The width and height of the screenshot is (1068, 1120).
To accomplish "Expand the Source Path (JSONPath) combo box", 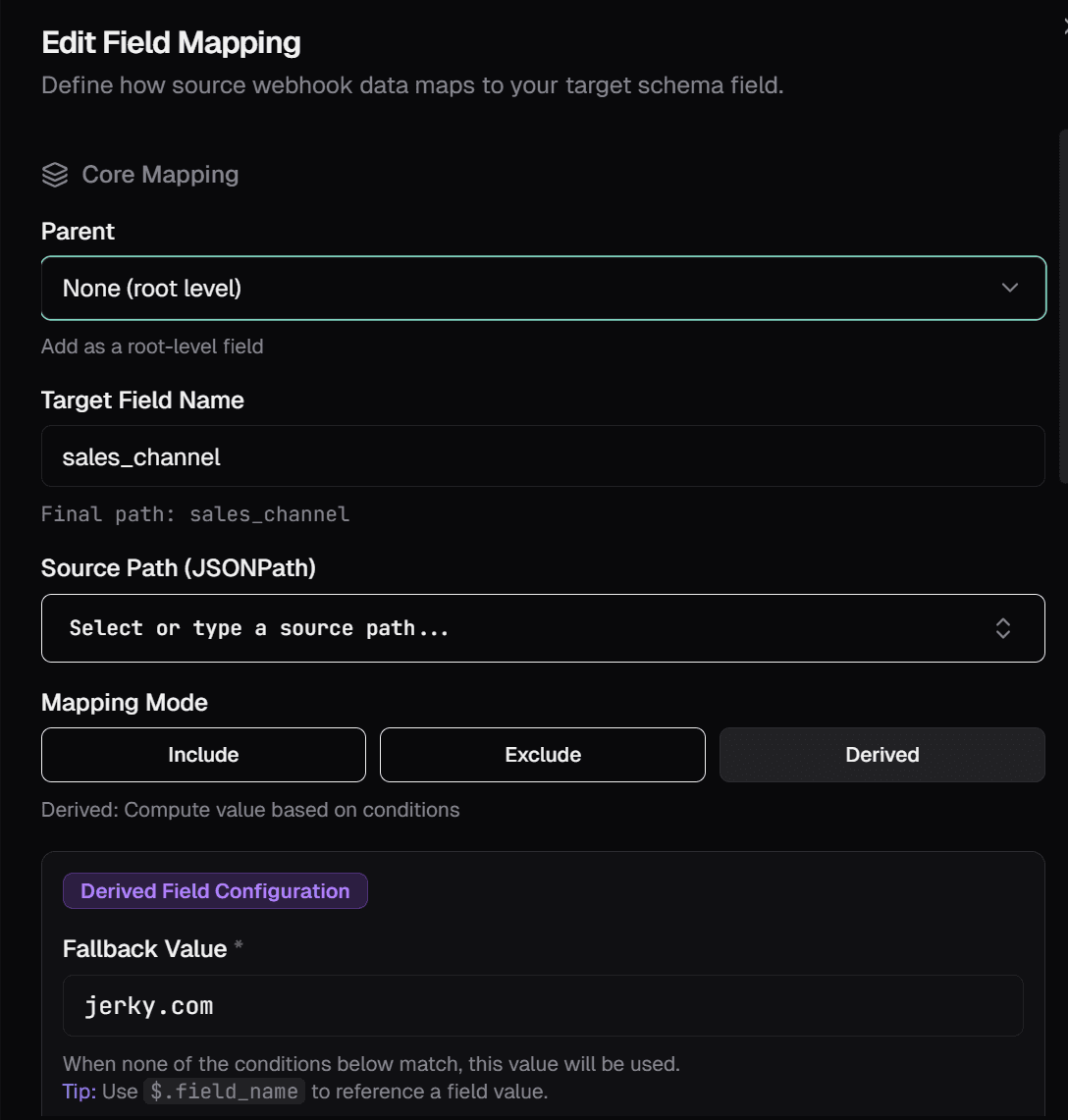I will 530,628.
